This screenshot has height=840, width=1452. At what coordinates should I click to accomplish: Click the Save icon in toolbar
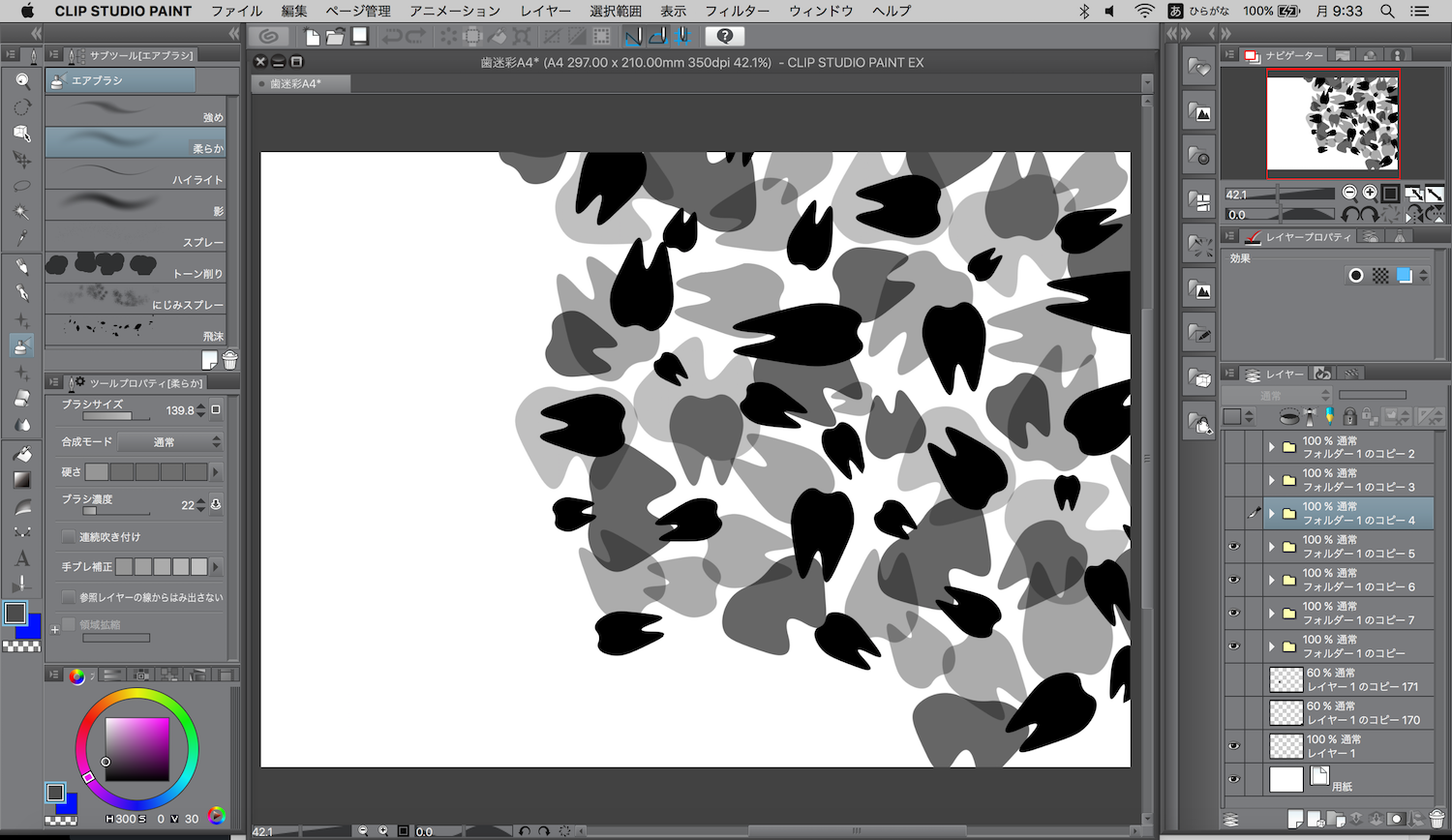tap(359, 37)
